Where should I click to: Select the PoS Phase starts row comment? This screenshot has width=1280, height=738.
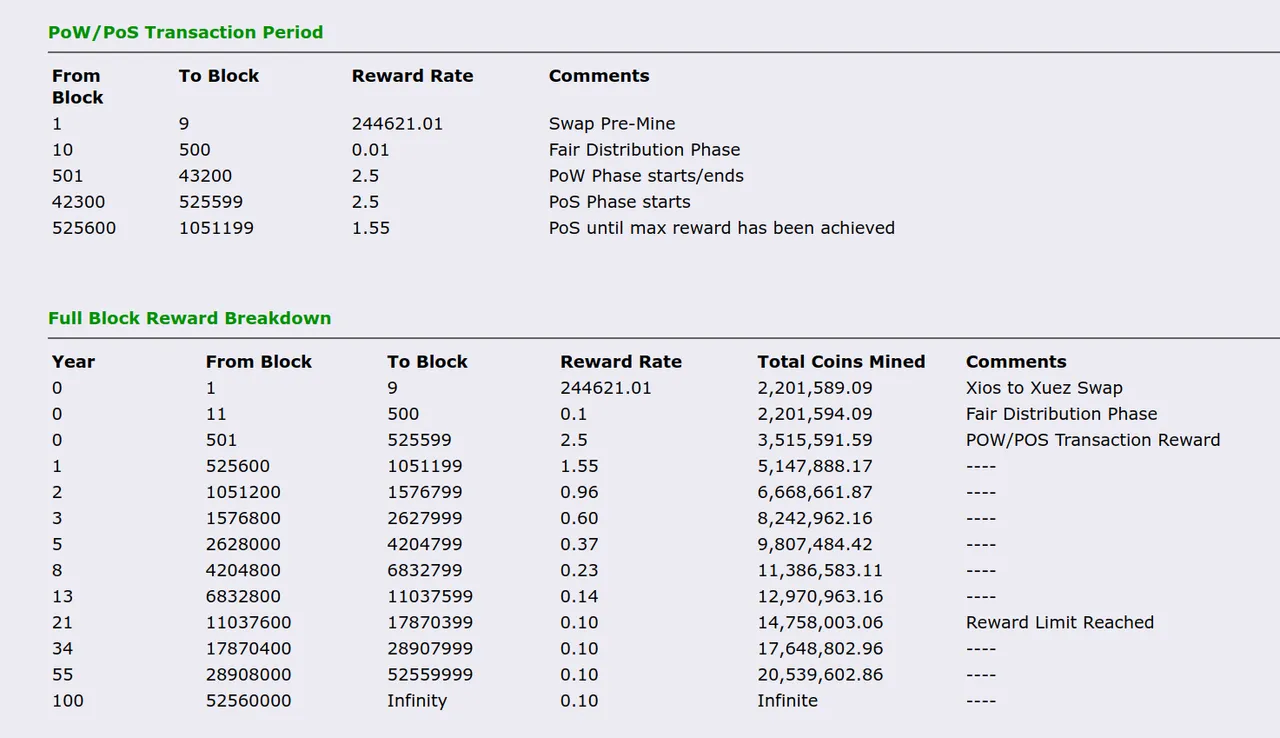tap(620, 202)
